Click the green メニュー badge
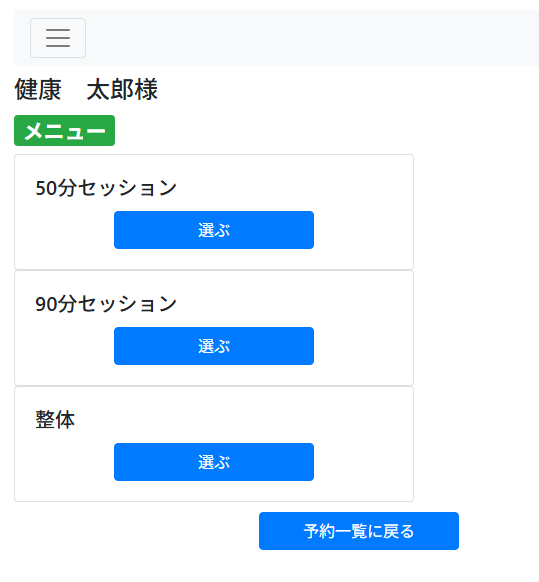The image size is (539, 582). point(65,130)
